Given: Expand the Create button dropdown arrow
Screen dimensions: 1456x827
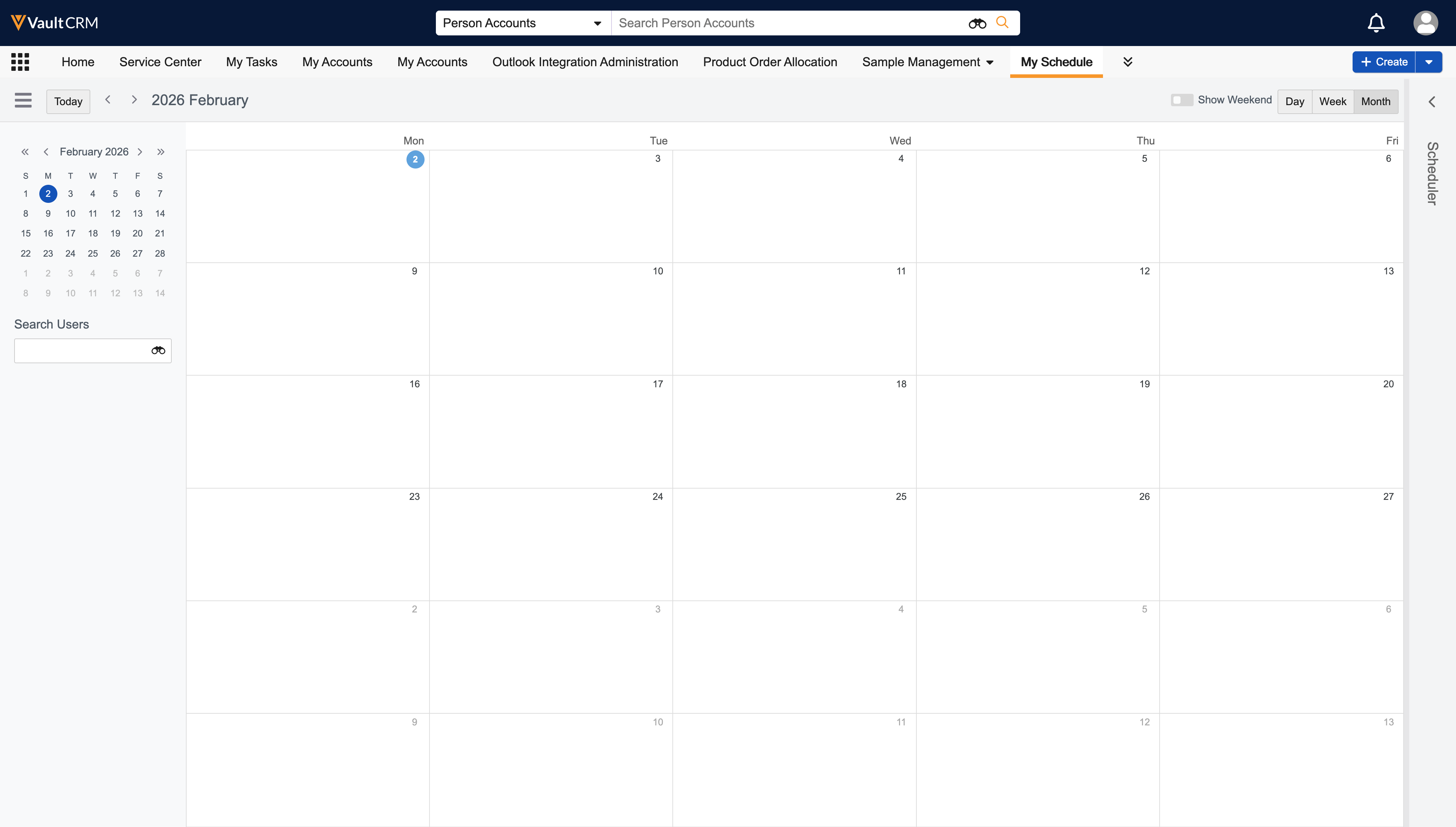Looking at the screenshot, I should point(1428,62).
